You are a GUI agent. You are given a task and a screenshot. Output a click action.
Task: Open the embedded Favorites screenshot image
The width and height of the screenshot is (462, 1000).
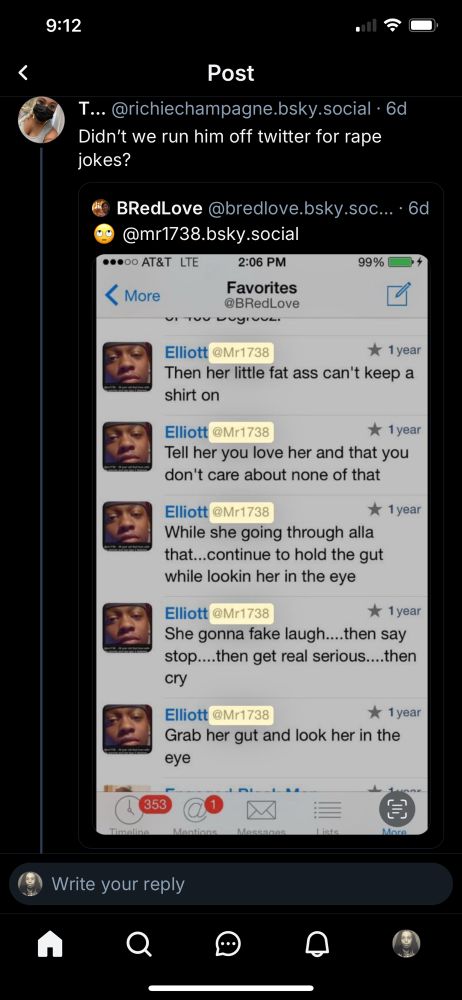(262, 545)
